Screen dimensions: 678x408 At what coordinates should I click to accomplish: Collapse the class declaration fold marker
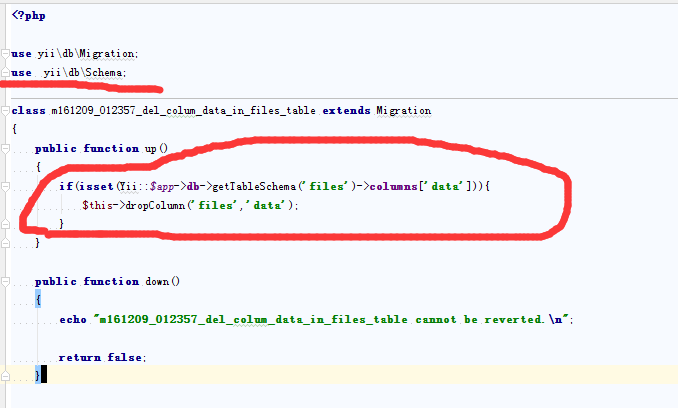click(x=5, y=111)
